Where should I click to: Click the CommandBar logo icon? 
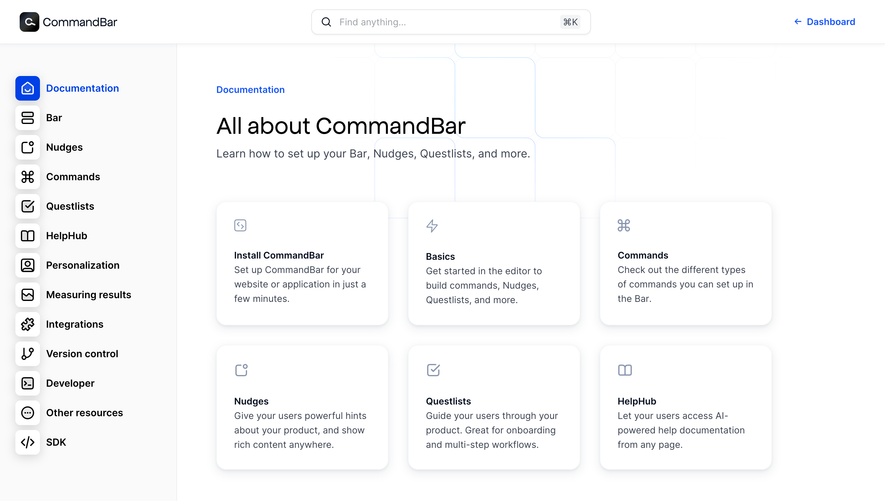(x=29, y=22)
